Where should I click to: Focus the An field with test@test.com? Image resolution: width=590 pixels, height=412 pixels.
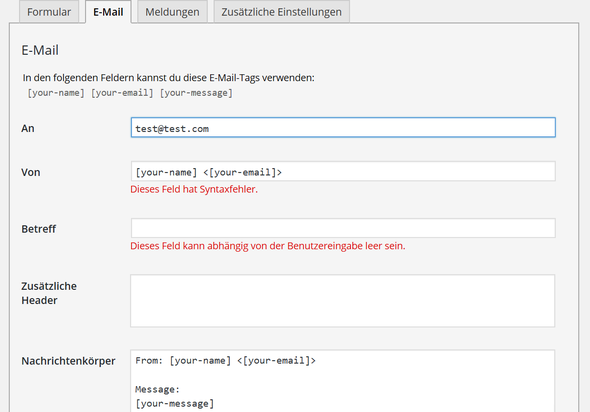coord(343,128)
